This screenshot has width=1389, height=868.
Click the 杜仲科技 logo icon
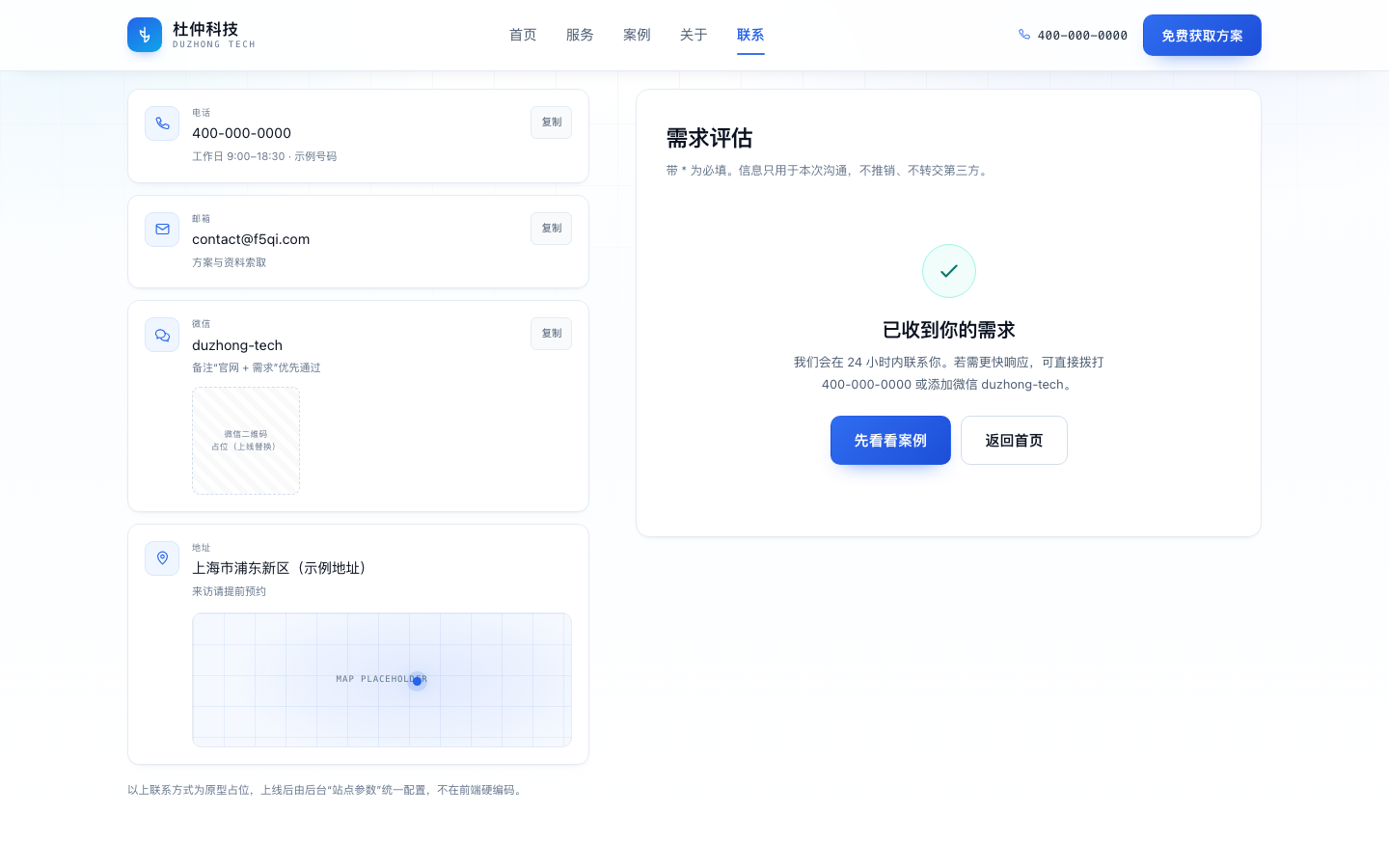(x=145, y=35)
